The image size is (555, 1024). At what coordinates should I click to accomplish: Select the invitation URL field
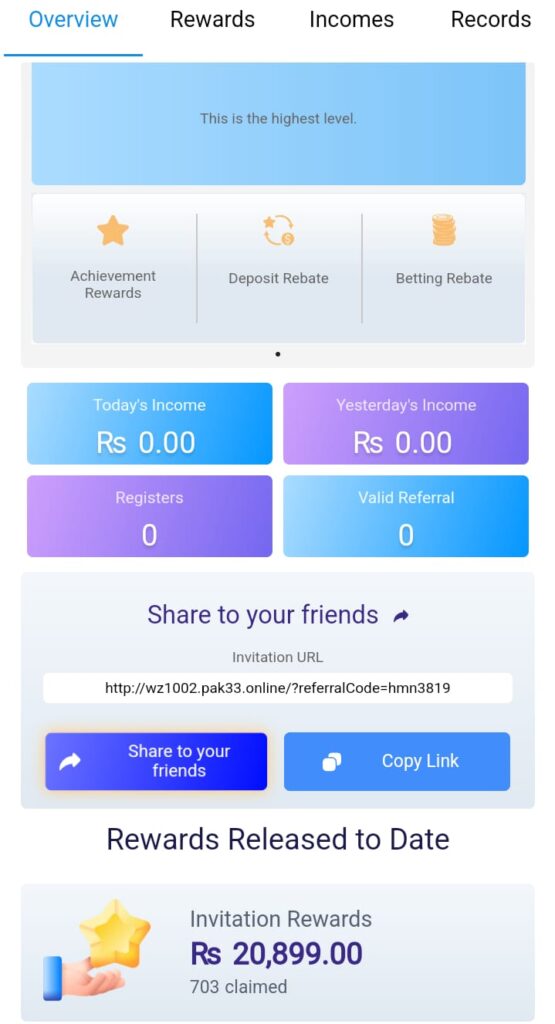coord(278,688)
